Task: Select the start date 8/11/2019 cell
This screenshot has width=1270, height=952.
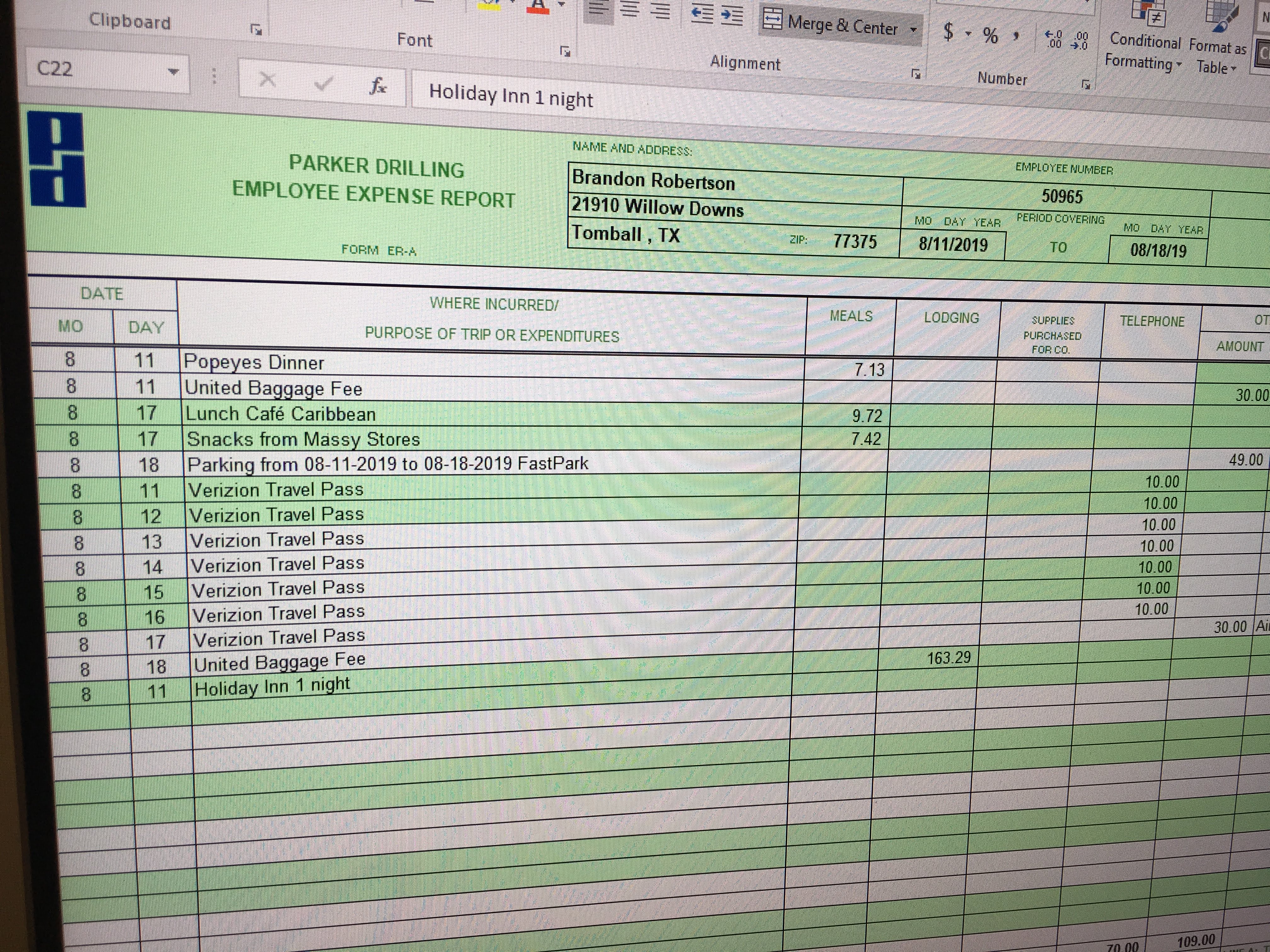Action: click(953, 245)
